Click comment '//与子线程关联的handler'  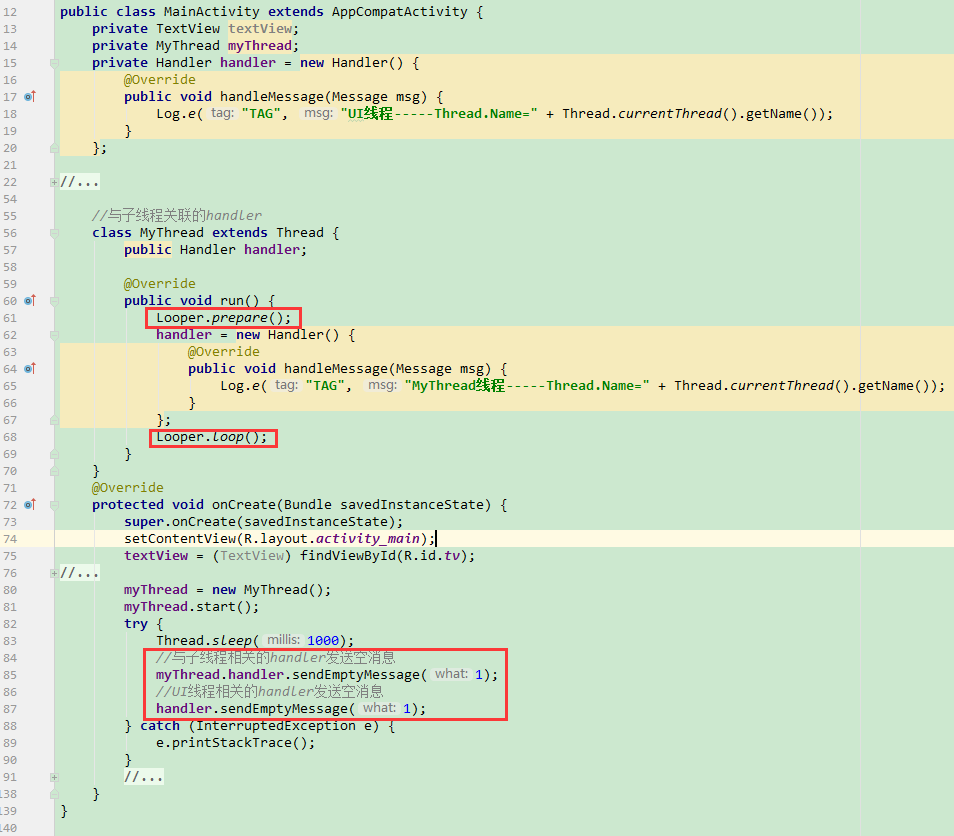point(177,215)
